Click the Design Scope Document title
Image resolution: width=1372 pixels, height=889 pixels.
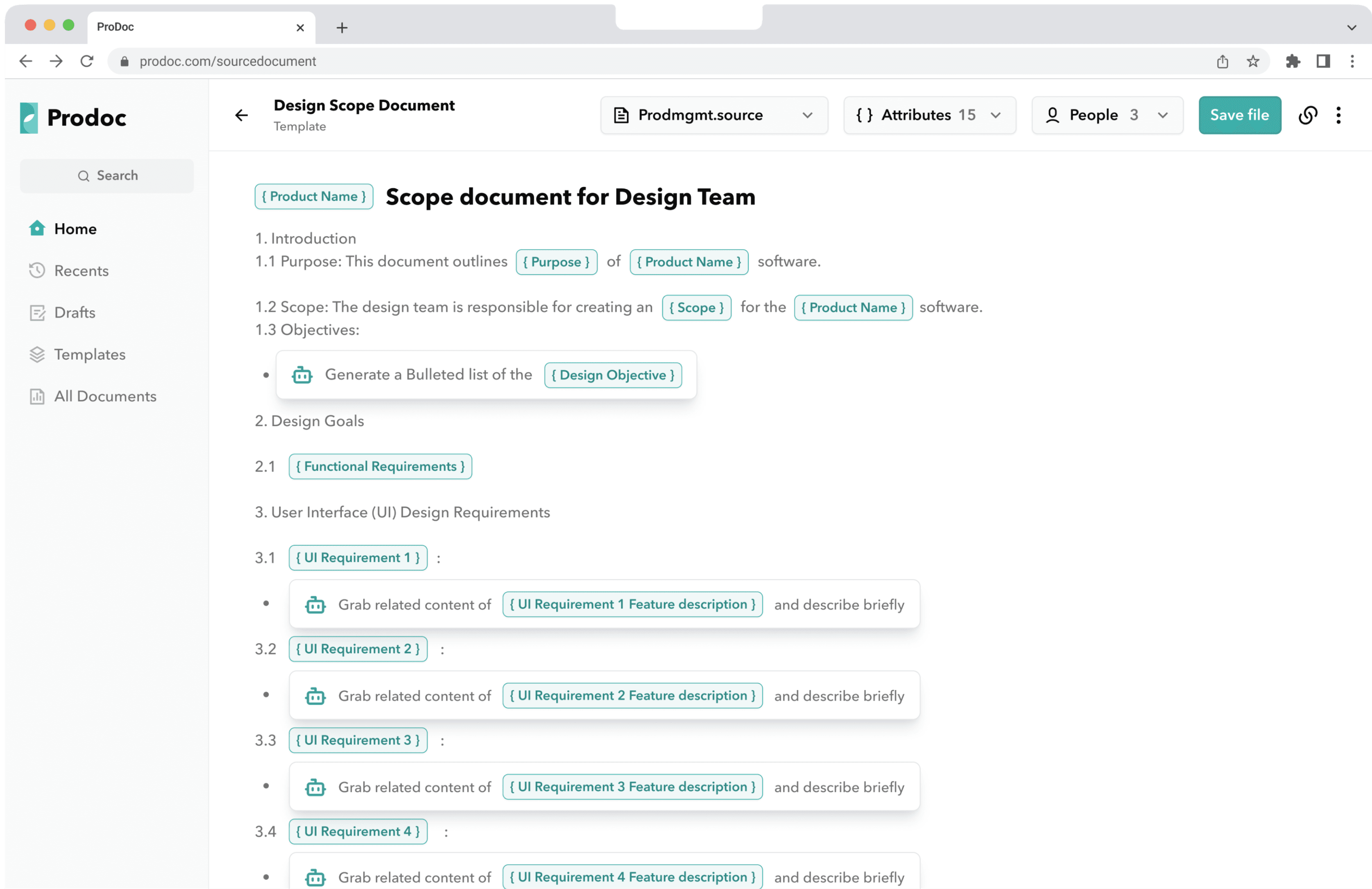364,106
